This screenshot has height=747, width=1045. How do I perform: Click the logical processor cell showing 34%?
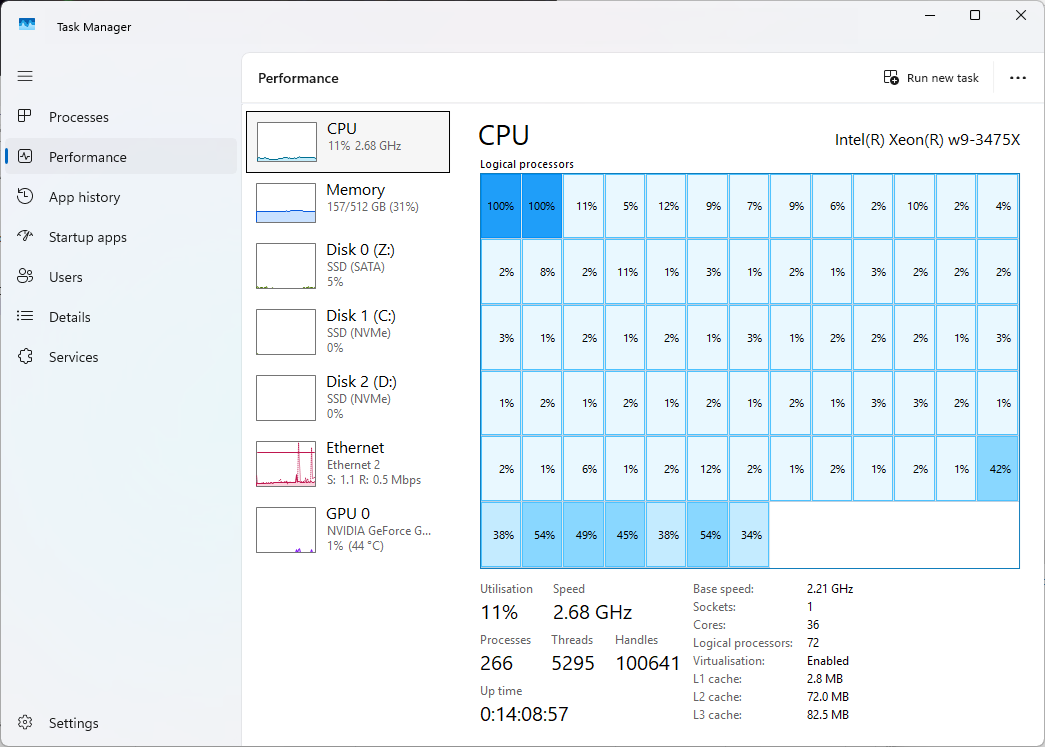(749, 534)
